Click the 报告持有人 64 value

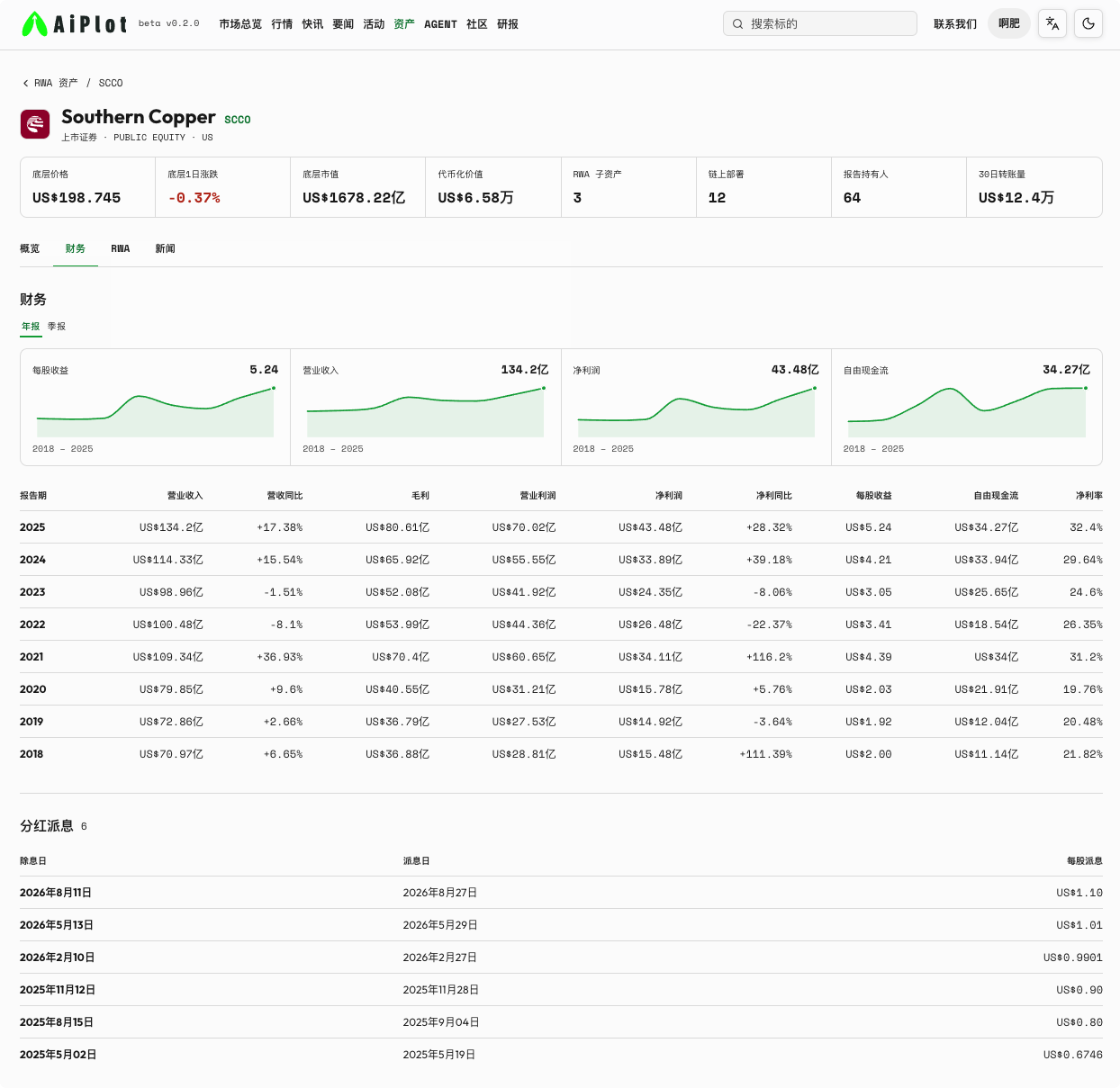(852, 198)
